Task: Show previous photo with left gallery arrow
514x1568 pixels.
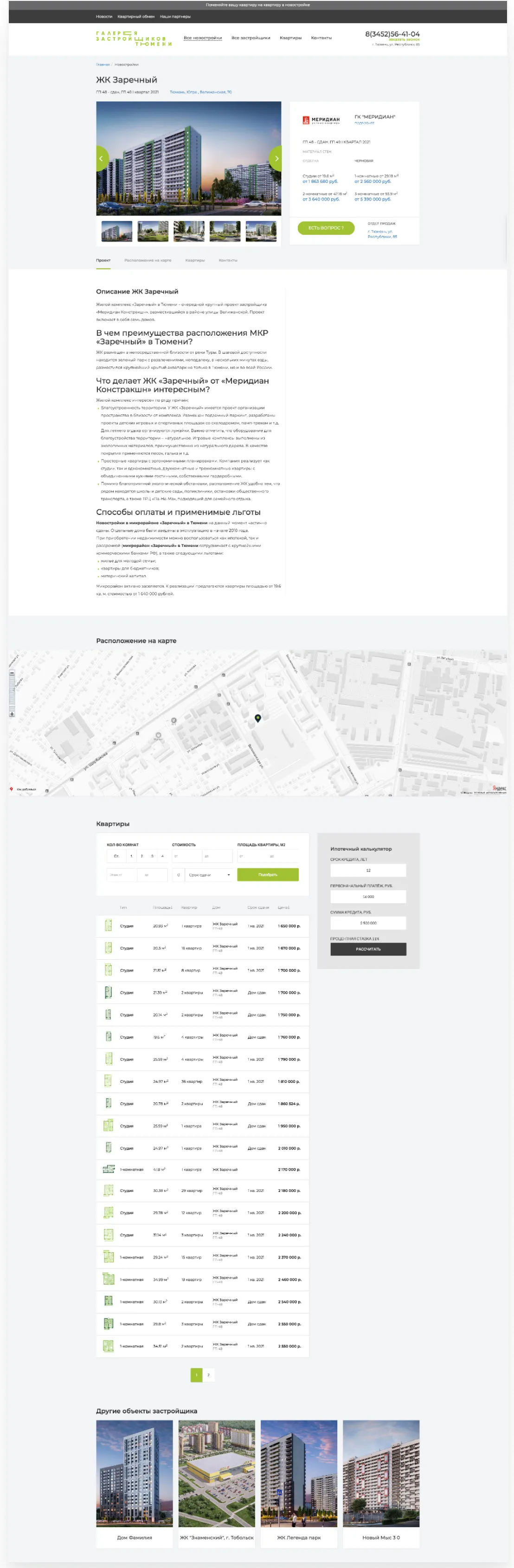Action: pos(102,158)
